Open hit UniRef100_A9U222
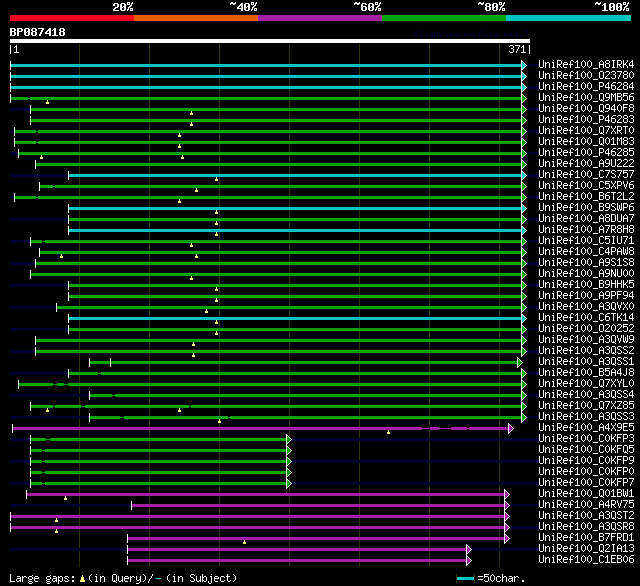This screenshot has width=640, height=586. tap(586, 164)
